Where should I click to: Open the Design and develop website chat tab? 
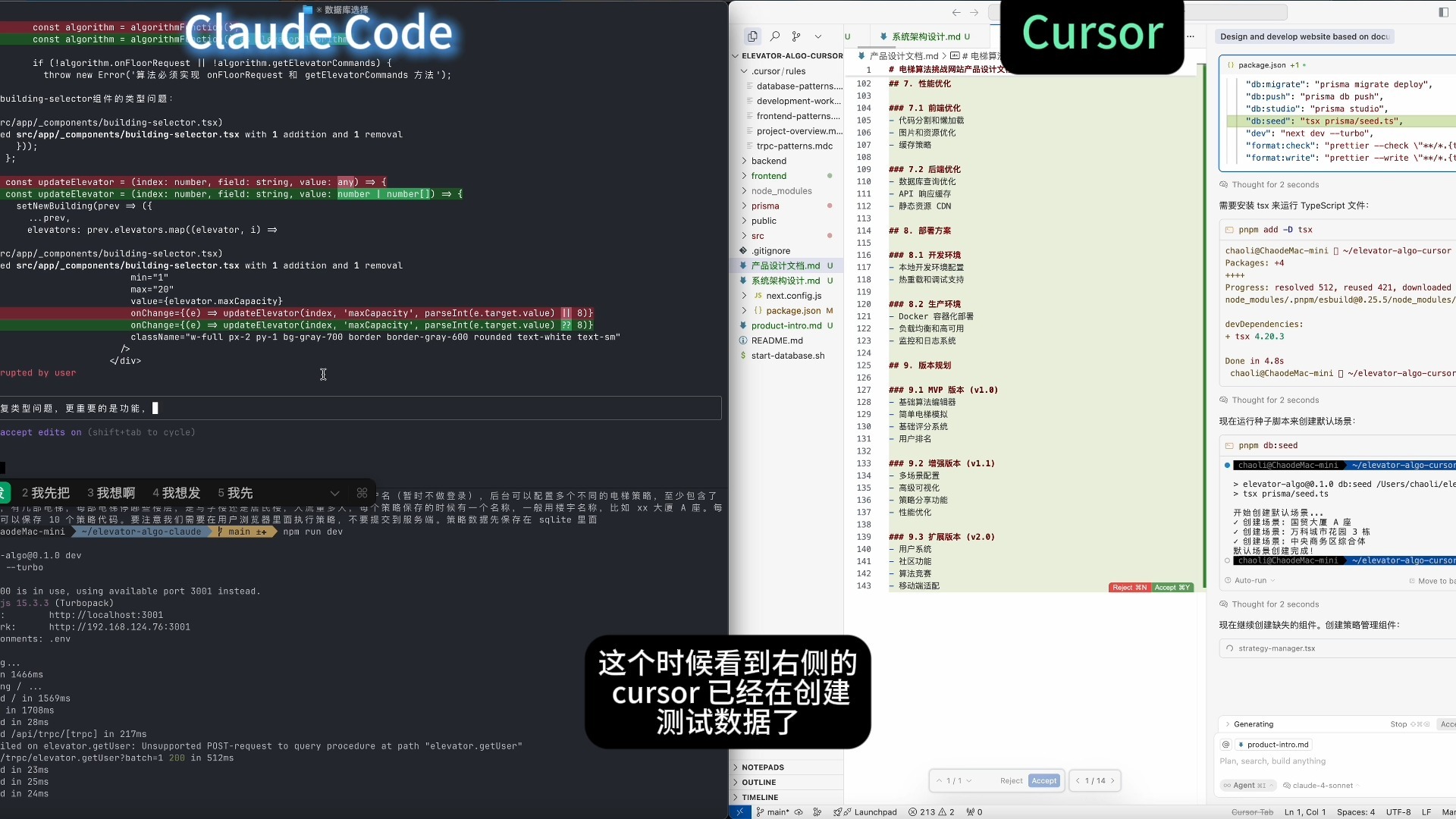click(x=1304, y=36)
